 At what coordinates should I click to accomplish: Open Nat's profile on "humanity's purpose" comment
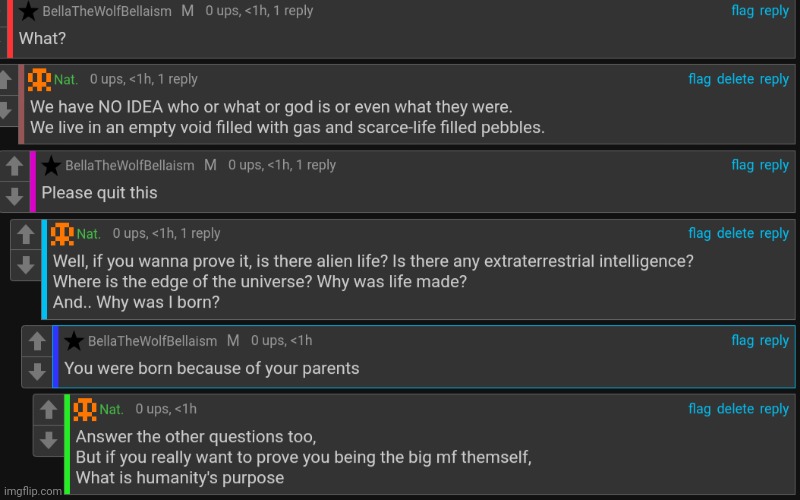pos(111,409)
